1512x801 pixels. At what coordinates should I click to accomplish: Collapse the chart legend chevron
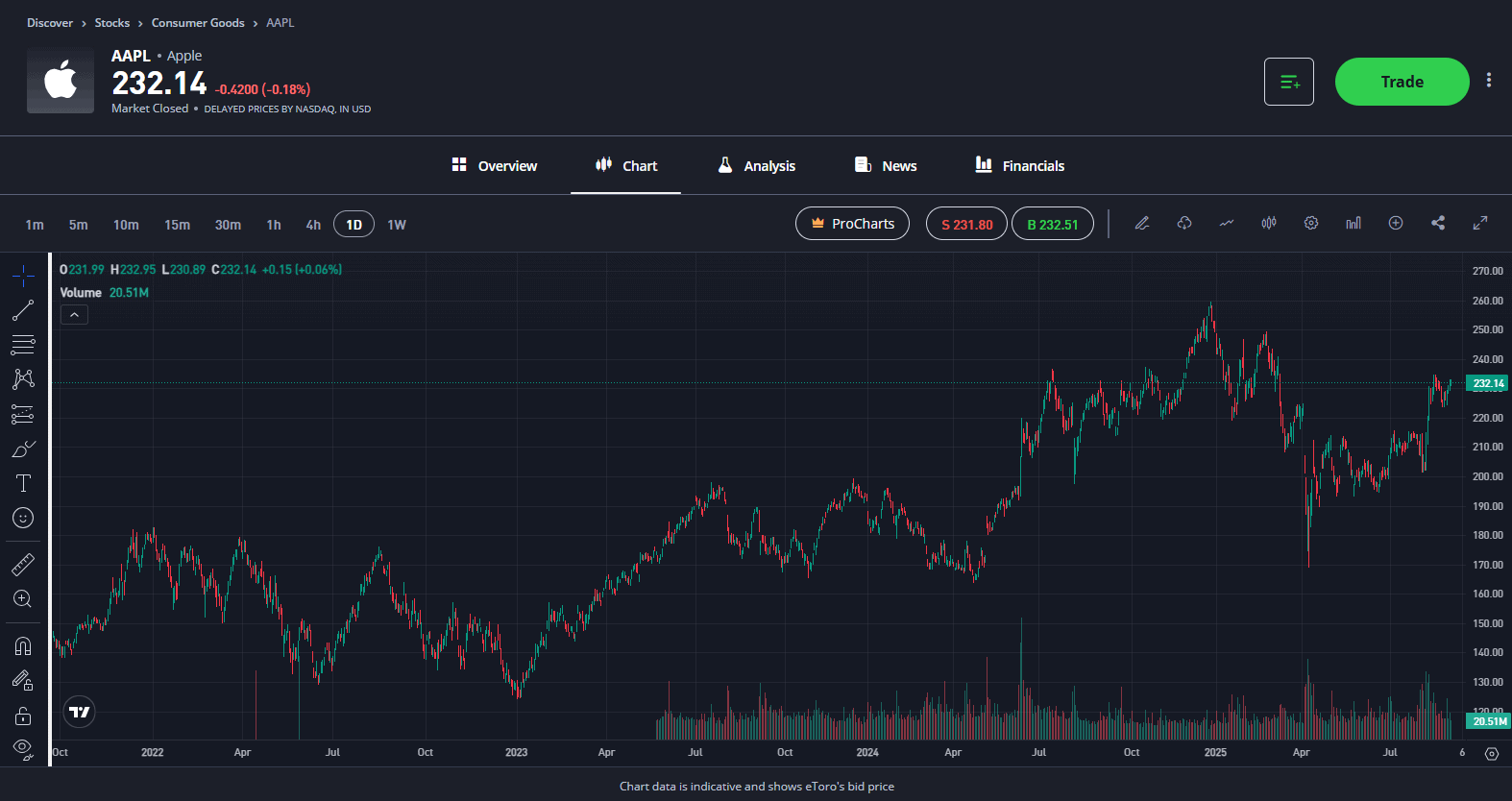pyautogui.click(x=74, y=314)
